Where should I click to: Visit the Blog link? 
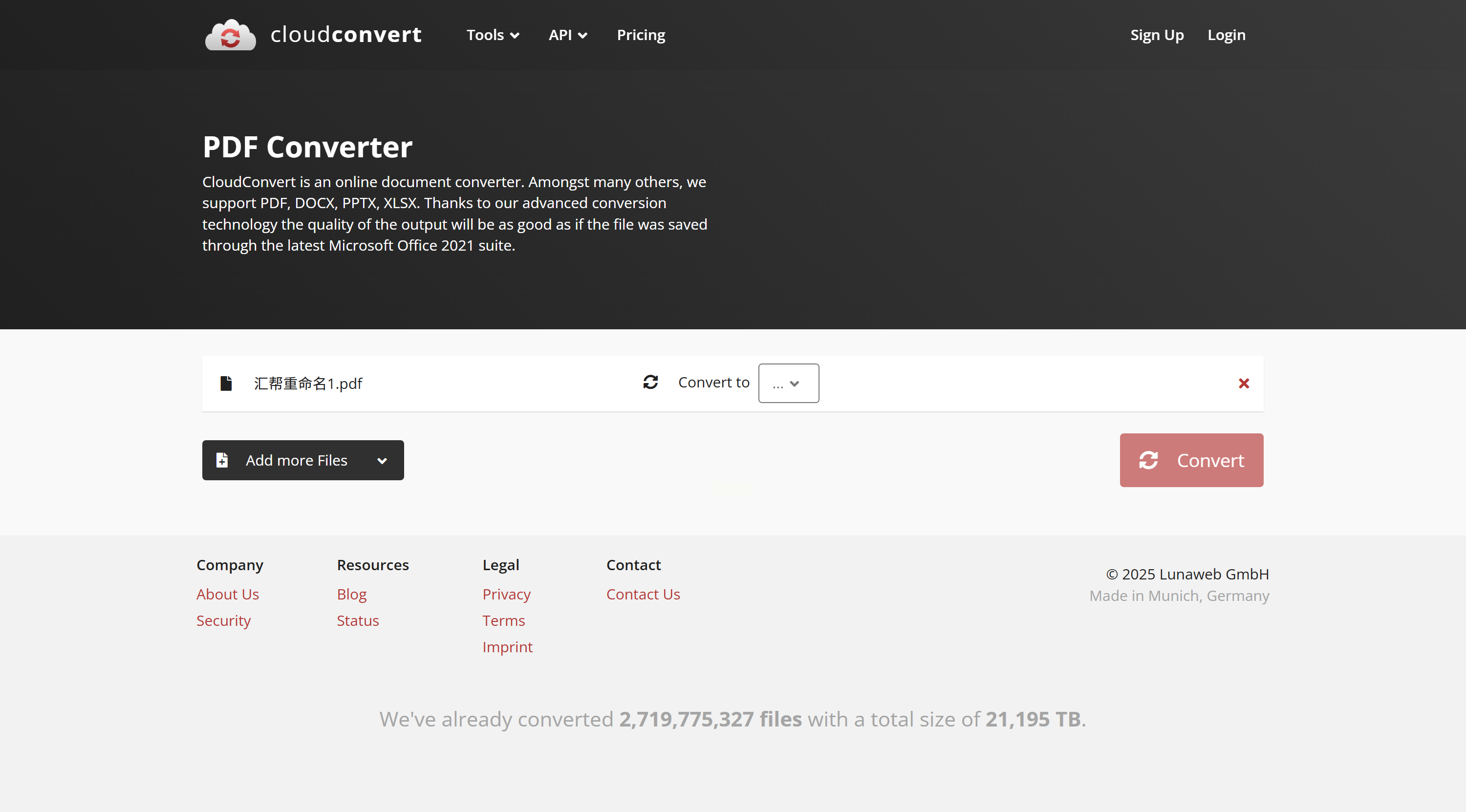[351, 594]
